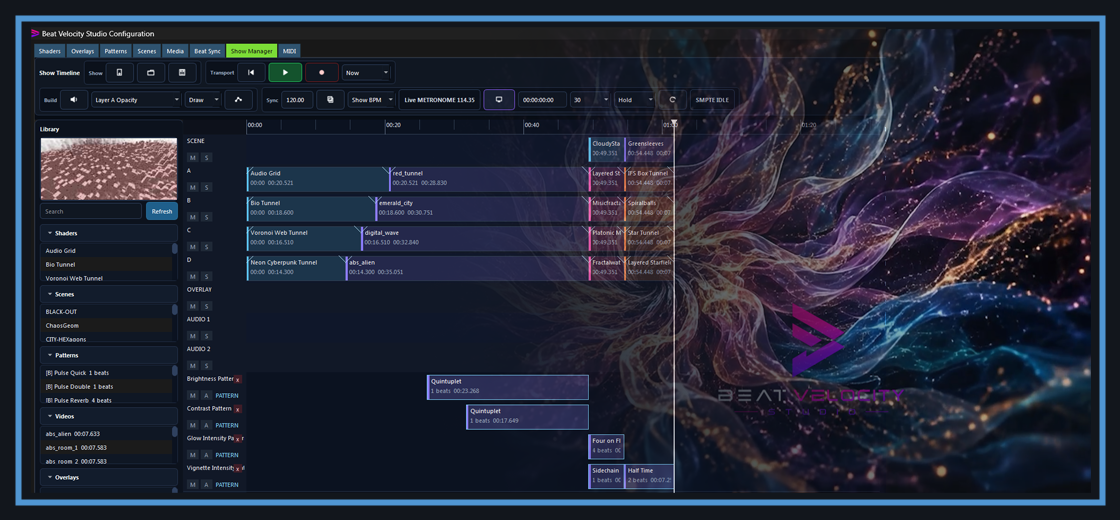1120x520 pixels.
Task: Solo the AUDIO 1 track
Action: (x=206, y=336)
